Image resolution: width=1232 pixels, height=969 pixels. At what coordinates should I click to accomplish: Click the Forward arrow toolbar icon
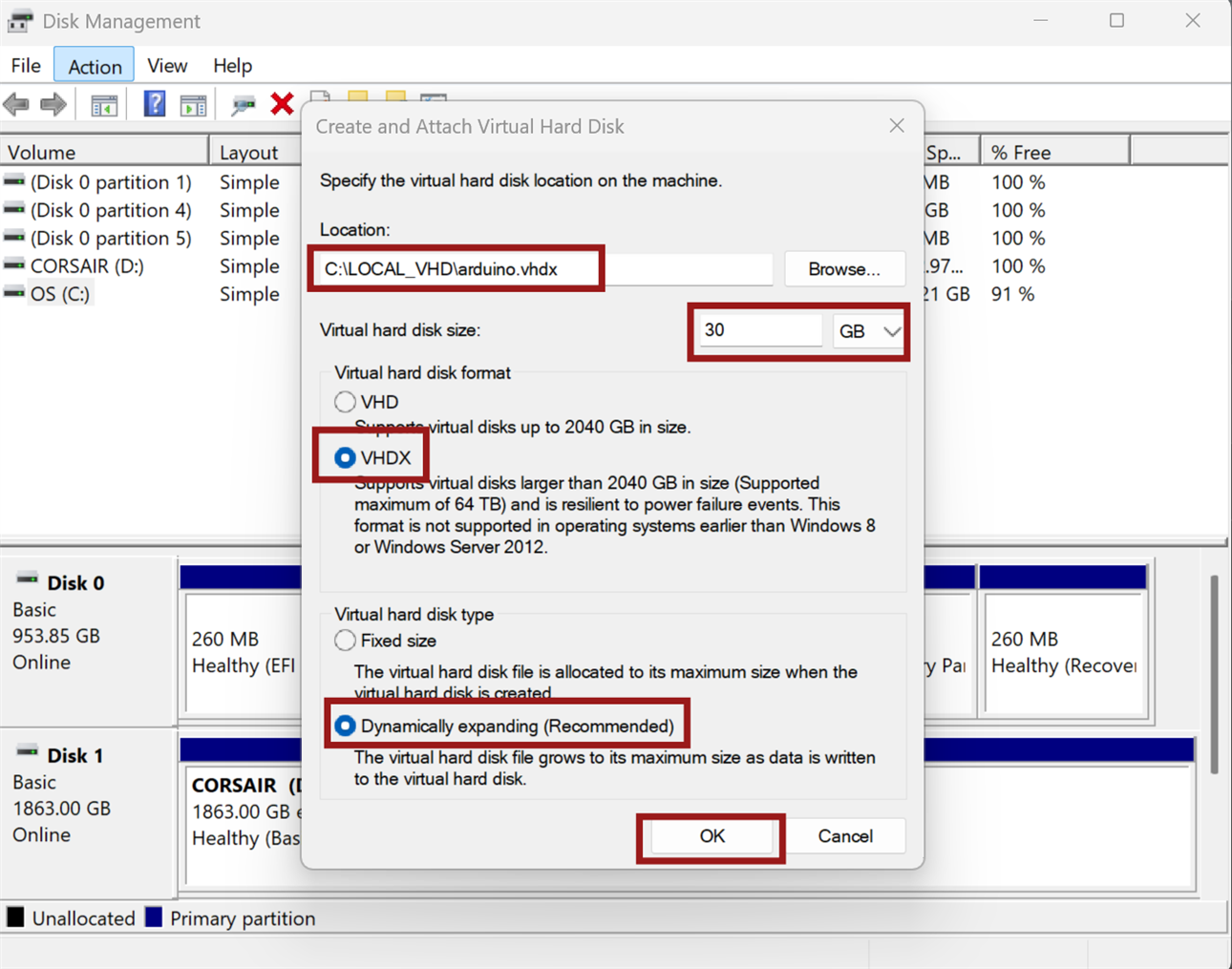point(53,104)
